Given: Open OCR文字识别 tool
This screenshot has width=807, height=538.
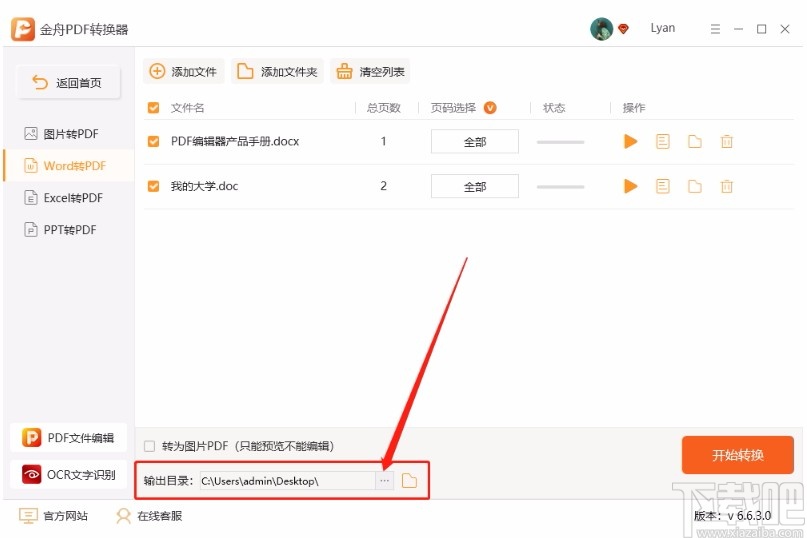Looking at the screenshot, I should 68,475.
